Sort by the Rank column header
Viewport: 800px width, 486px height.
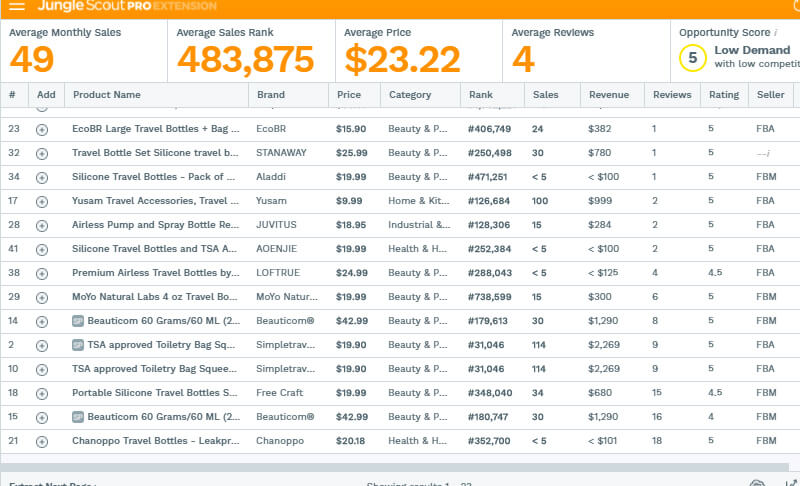pyautogui.click(x=479, y=95)
